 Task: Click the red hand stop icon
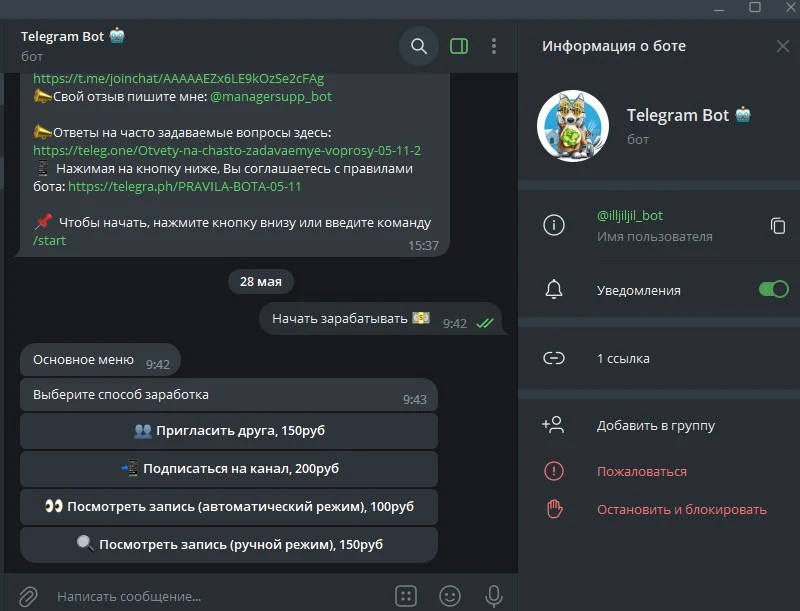click(x=554, y=509)
